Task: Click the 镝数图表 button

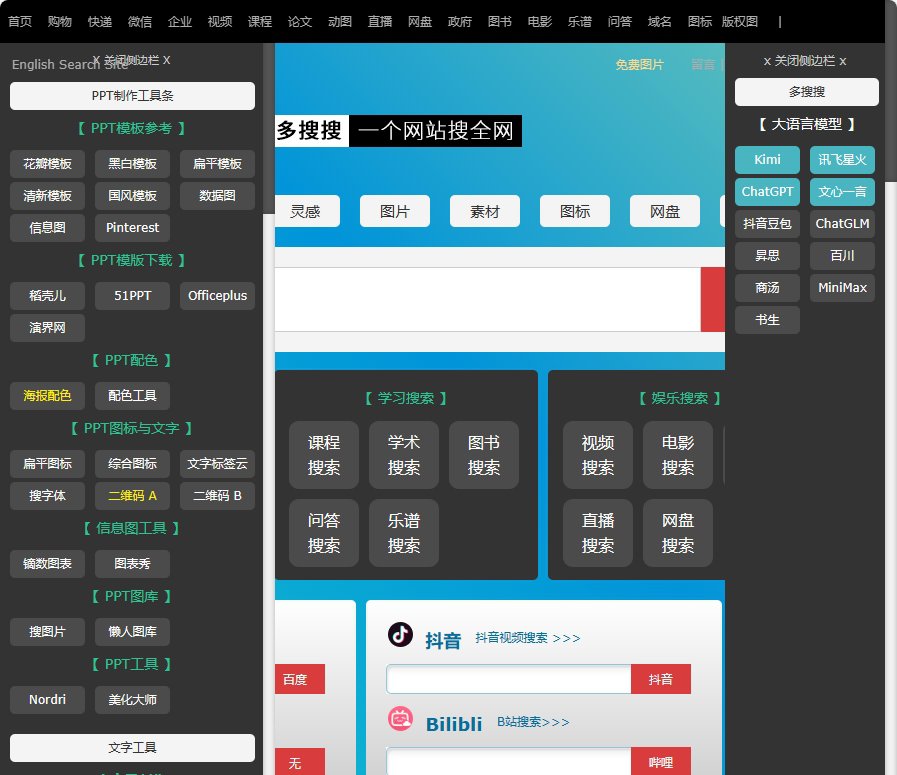Action: coord(47,564)
